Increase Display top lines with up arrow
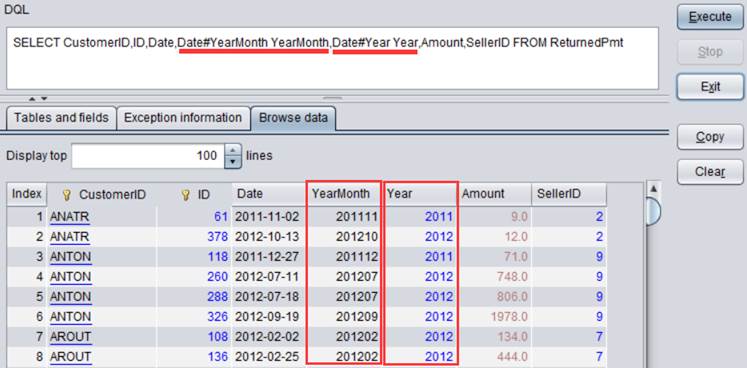Viewport: 747px width, 368px height. click(x=232, y=150)
